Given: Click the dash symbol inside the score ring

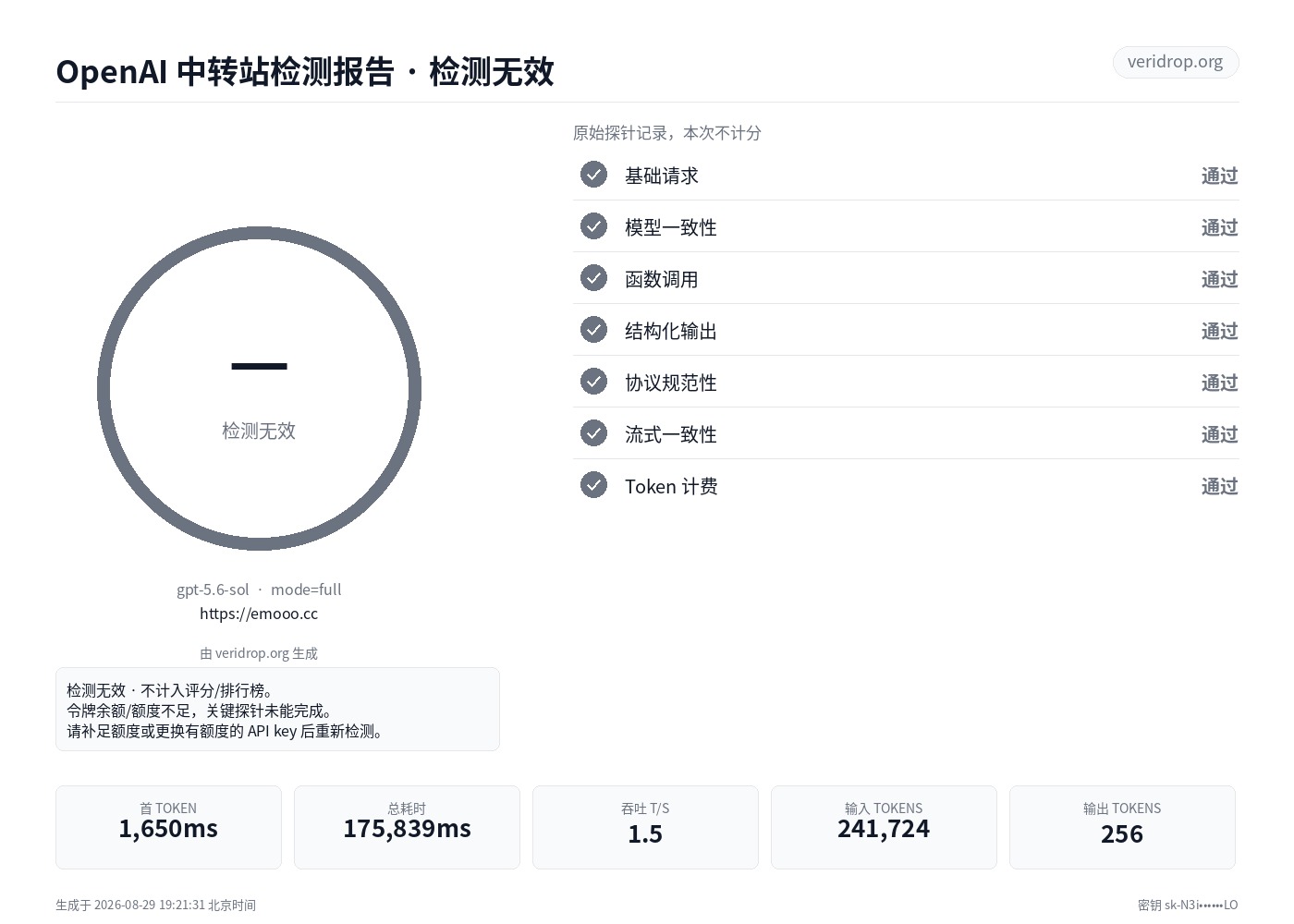Looking at the screenshot, I should pos(259,367).
